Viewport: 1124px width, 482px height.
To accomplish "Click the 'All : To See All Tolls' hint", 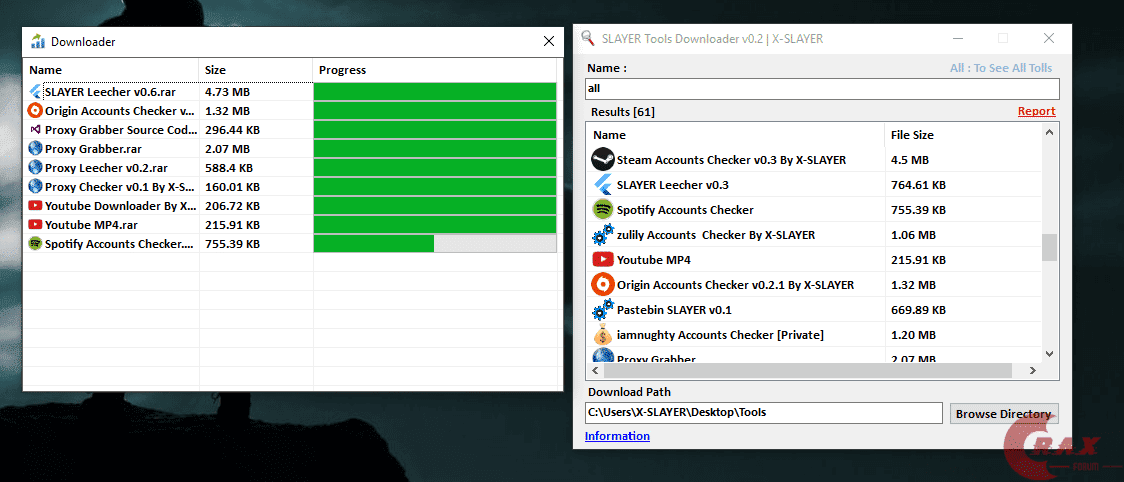I will 1001,68.
